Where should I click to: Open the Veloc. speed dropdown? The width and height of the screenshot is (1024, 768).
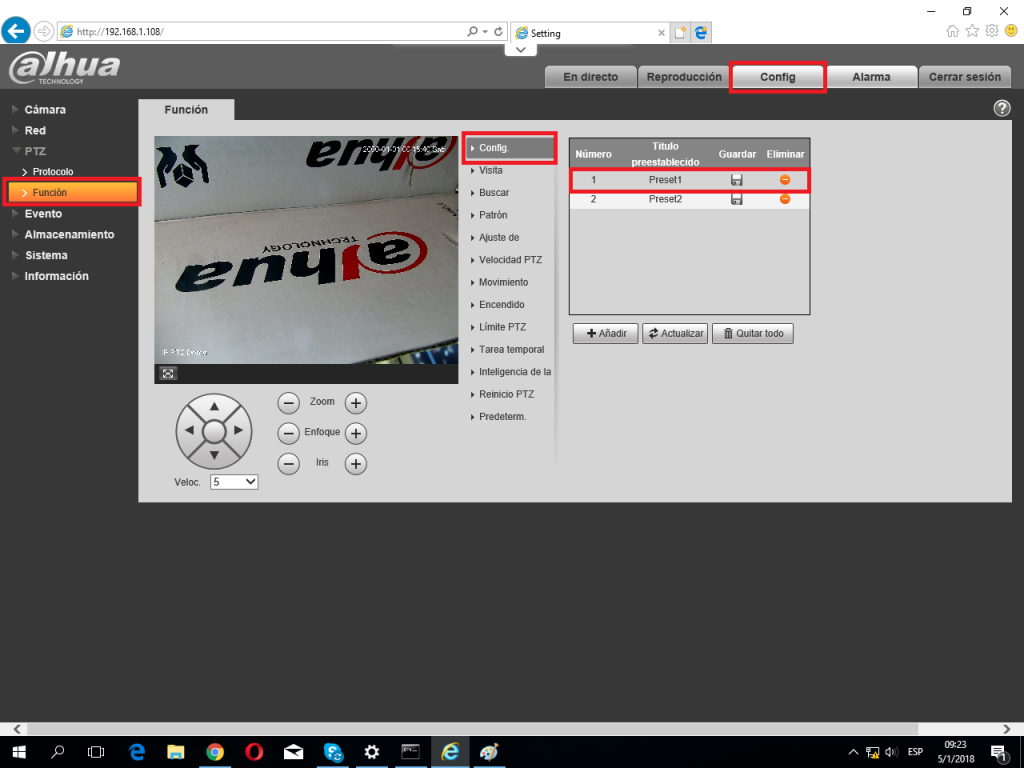click(x=234, y=482)
